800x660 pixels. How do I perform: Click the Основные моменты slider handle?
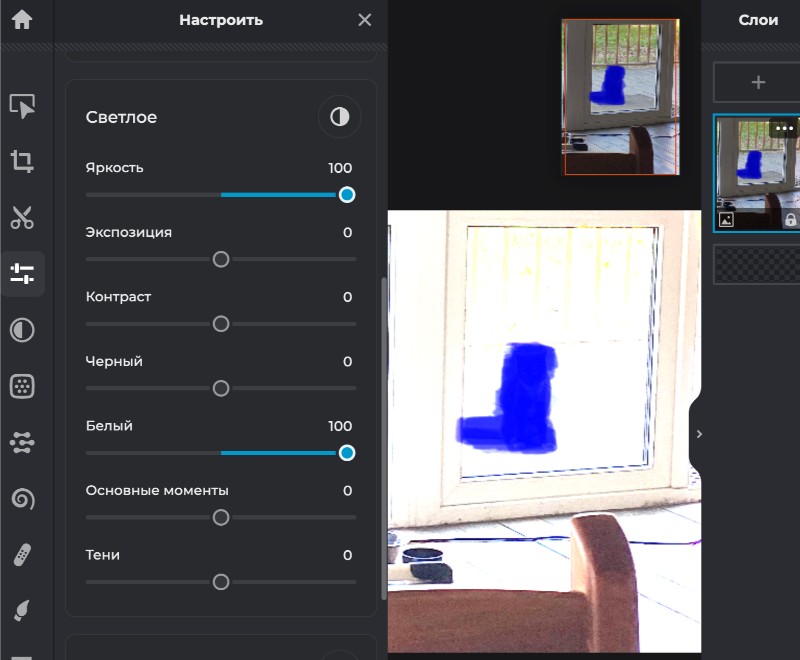click(x=221, y=517)
